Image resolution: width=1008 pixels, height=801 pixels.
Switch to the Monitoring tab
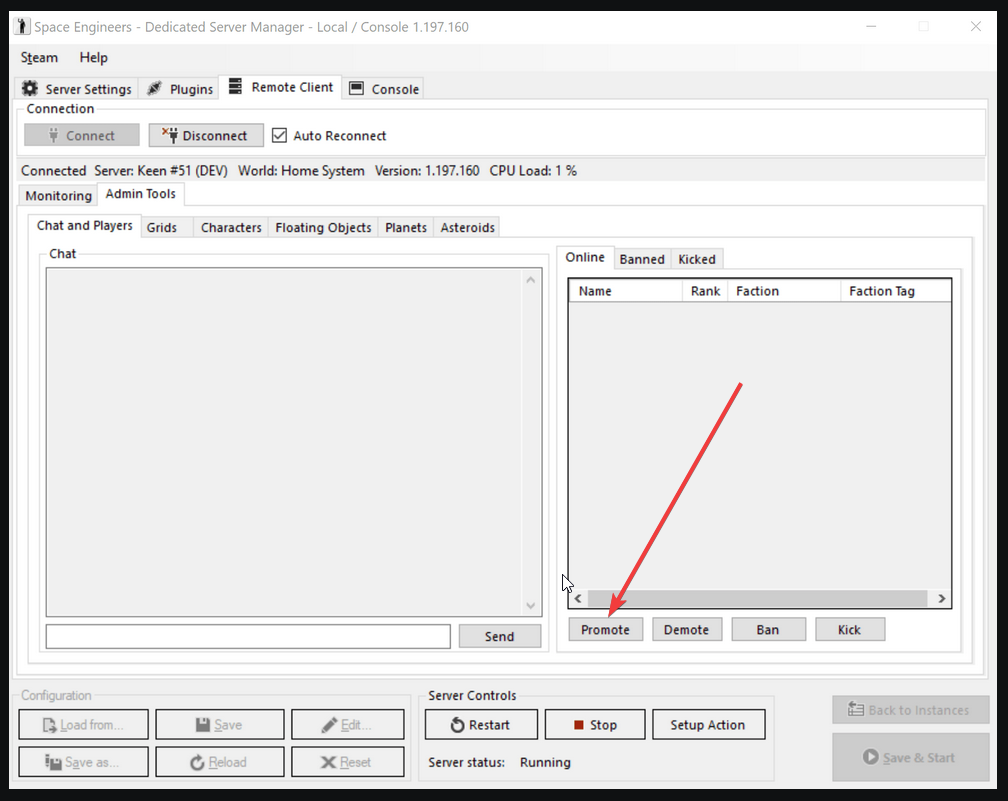[58, 196]
